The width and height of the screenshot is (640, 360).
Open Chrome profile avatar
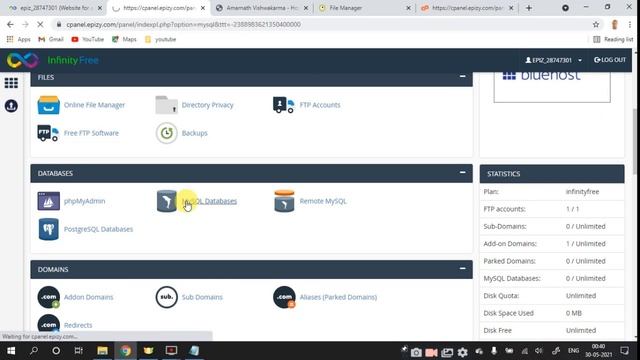tap(615, 24)
